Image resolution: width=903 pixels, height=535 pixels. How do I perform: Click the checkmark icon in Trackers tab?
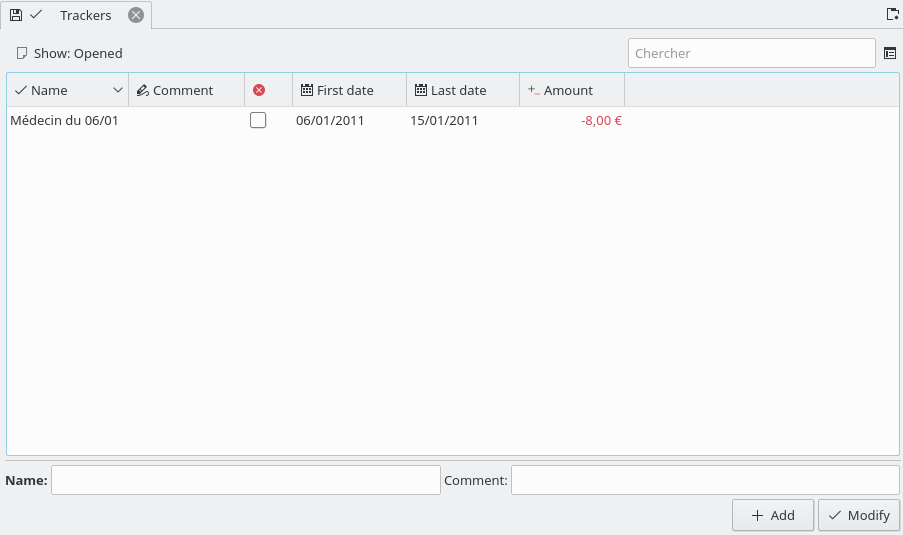point(36,14)
